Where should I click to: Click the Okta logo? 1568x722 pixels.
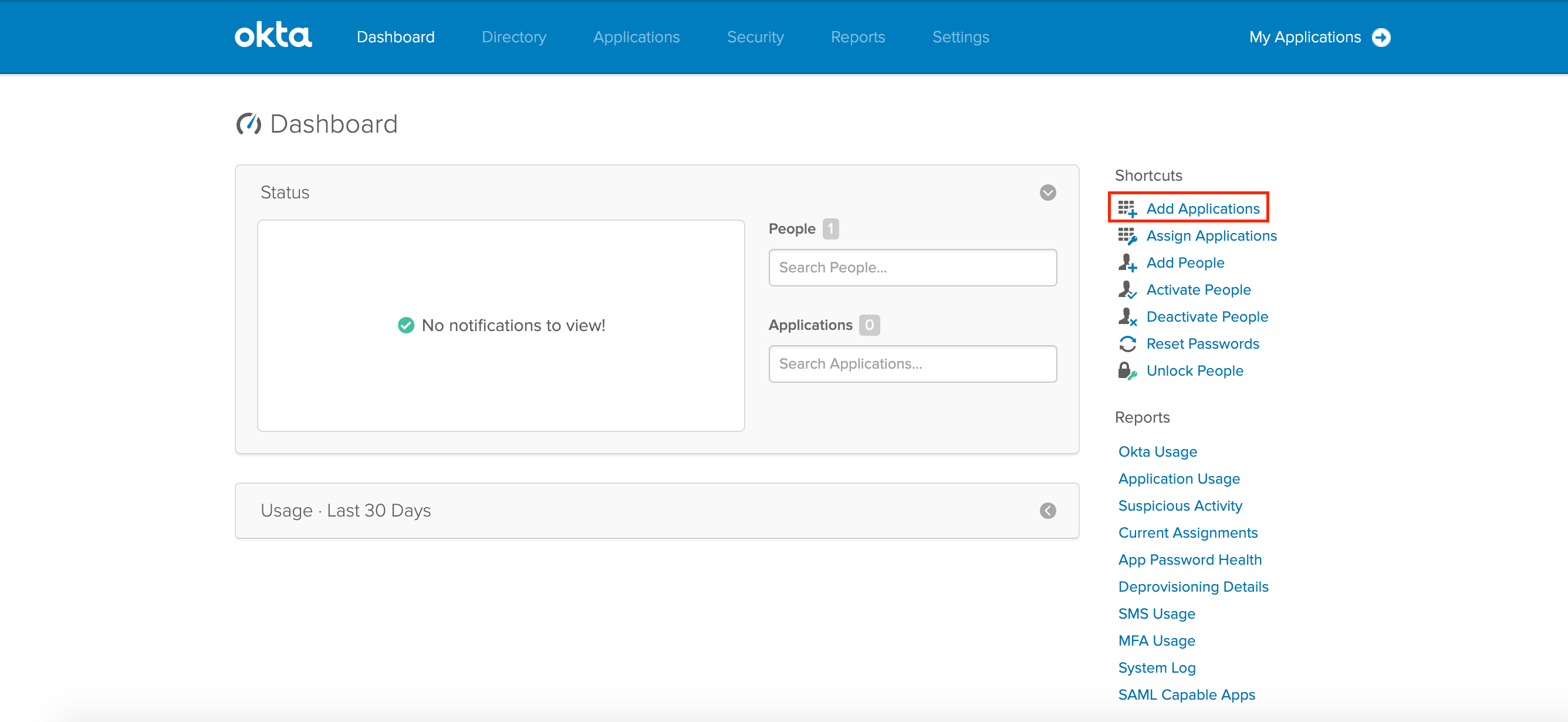[x=273, y=36]
